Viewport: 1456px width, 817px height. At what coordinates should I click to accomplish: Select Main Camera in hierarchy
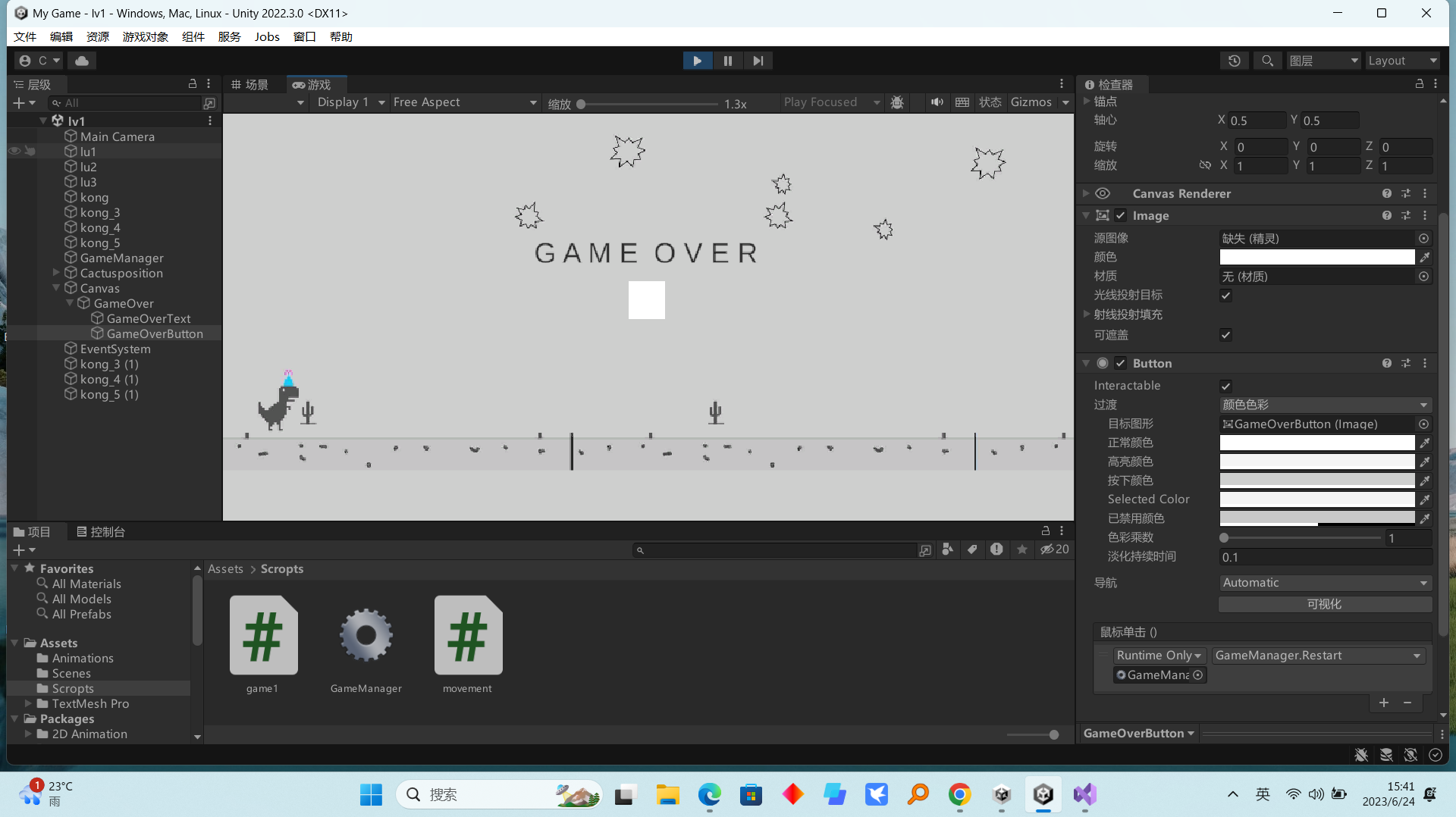(118, 136)
